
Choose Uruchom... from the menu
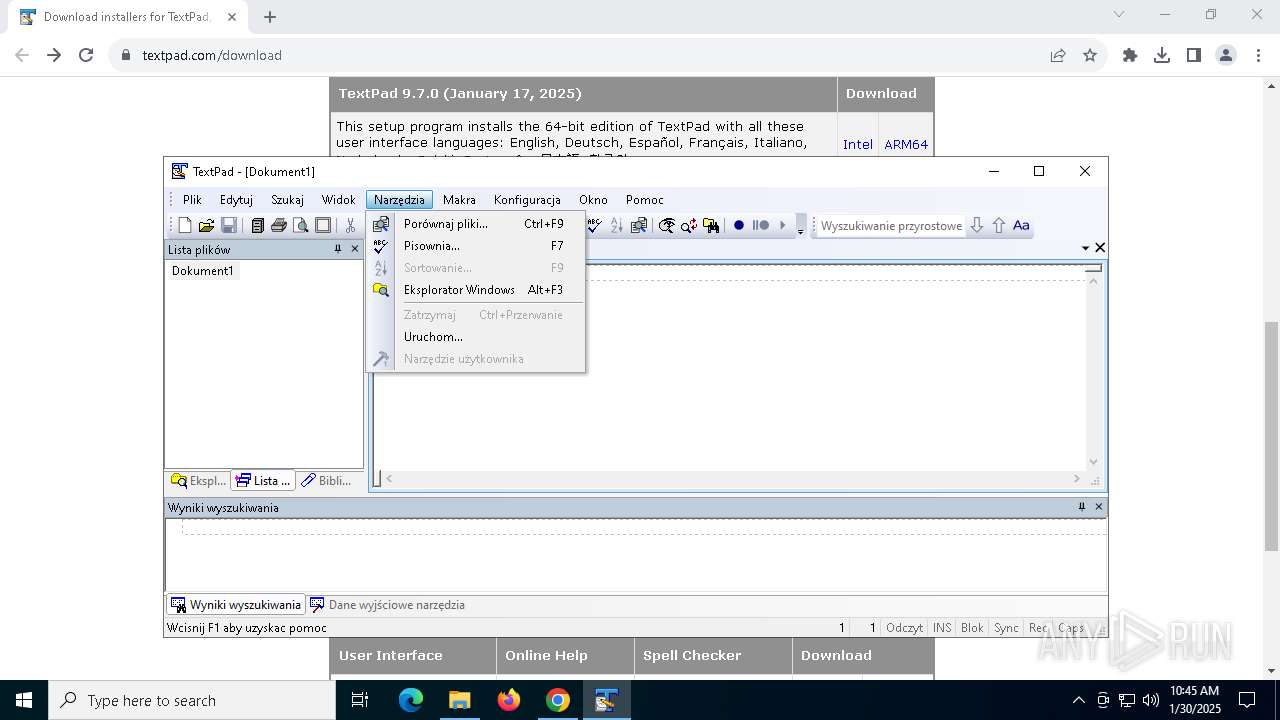(475, 337)
